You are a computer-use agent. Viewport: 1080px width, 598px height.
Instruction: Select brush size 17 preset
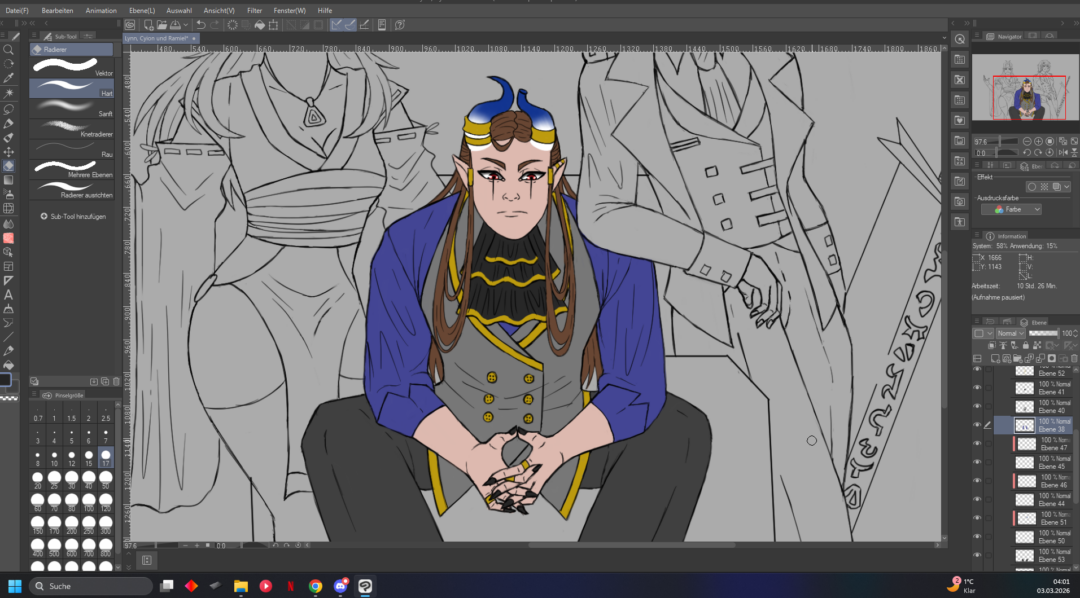106,458
